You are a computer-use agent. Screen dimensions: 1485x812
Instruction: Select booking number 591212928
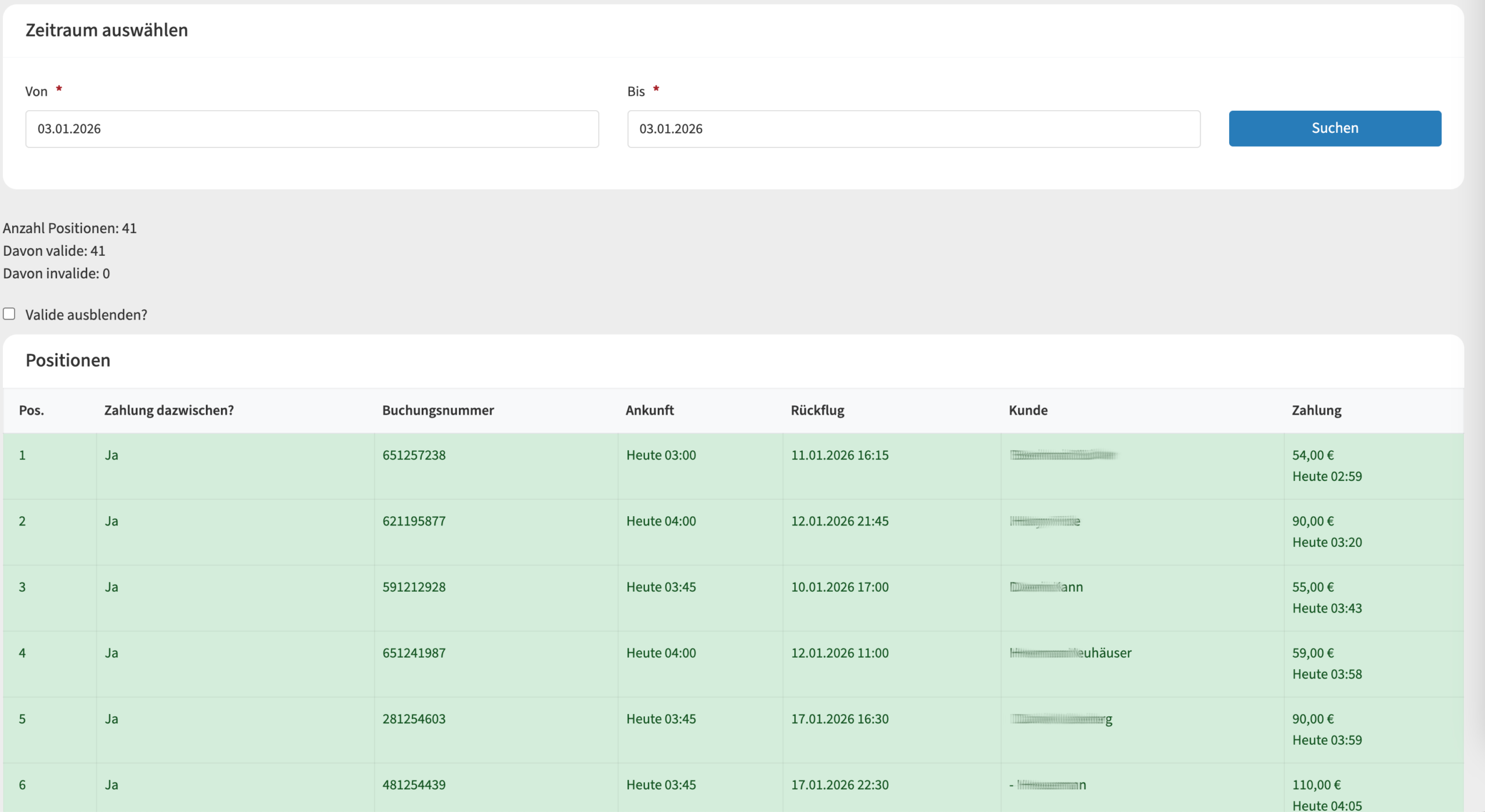pyautogui.click(x=414, y=587)
